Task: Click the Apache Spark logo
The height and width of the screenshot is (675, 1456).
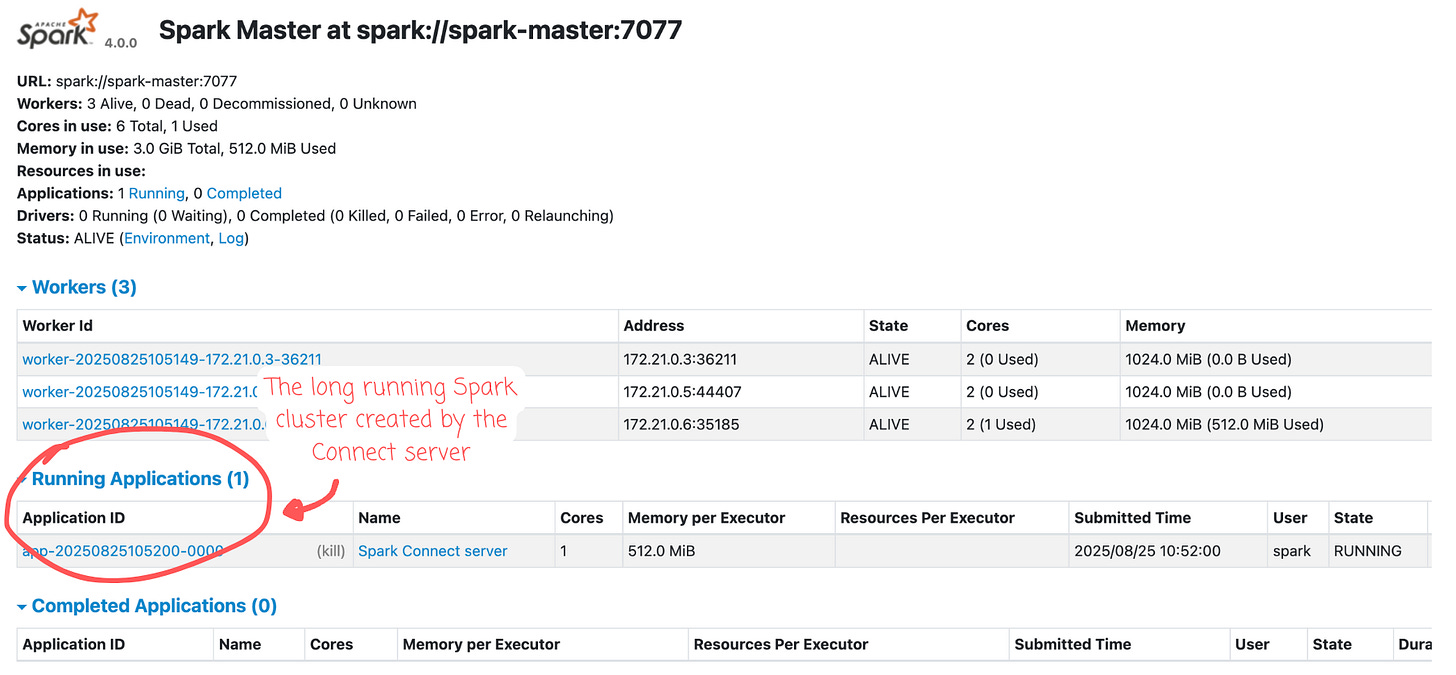Action: point(59,30)
